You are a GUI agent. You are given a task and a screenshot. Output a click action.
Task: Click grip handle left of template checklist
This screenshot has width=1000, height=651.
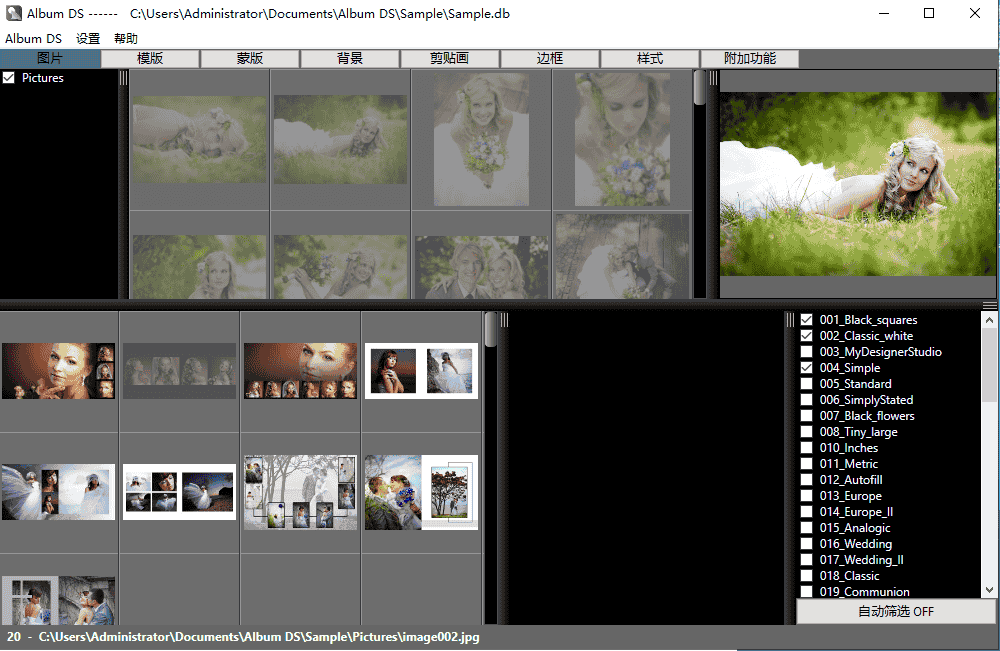[x=790, y=320]
